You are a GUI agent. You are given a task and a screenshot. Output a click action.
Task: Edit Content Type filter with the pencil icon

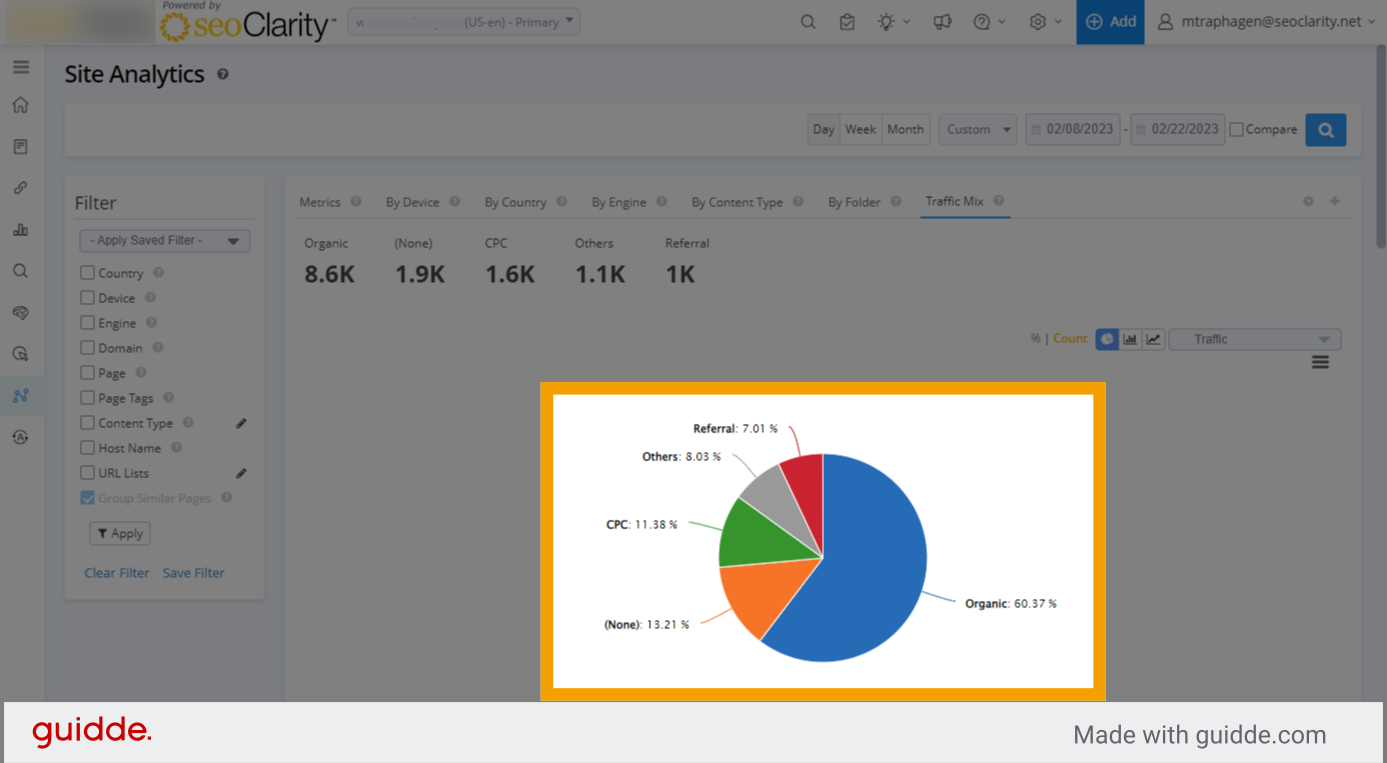click(x=240, y=422)
